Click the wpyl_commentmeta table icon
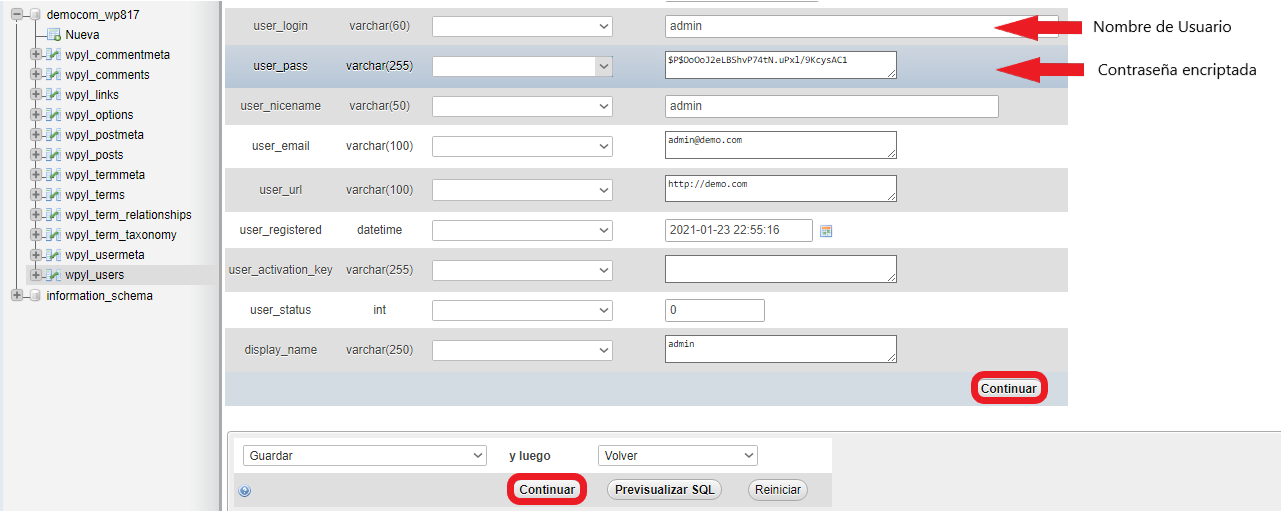 54,55
